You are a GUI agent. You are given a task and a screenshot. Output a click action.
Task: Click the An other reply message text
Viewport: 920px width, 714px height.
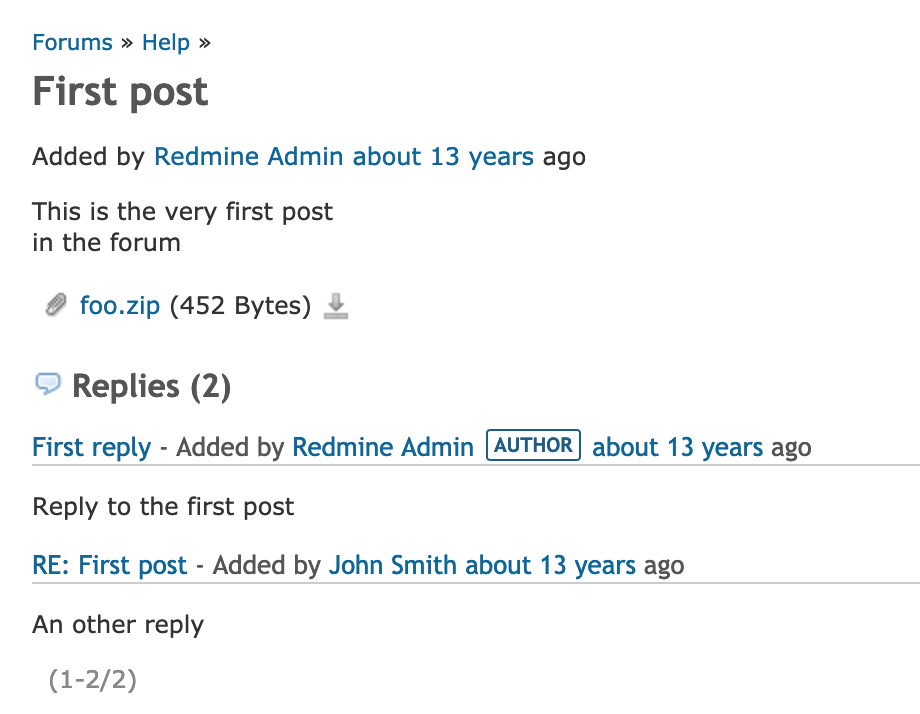click(118, 625)
